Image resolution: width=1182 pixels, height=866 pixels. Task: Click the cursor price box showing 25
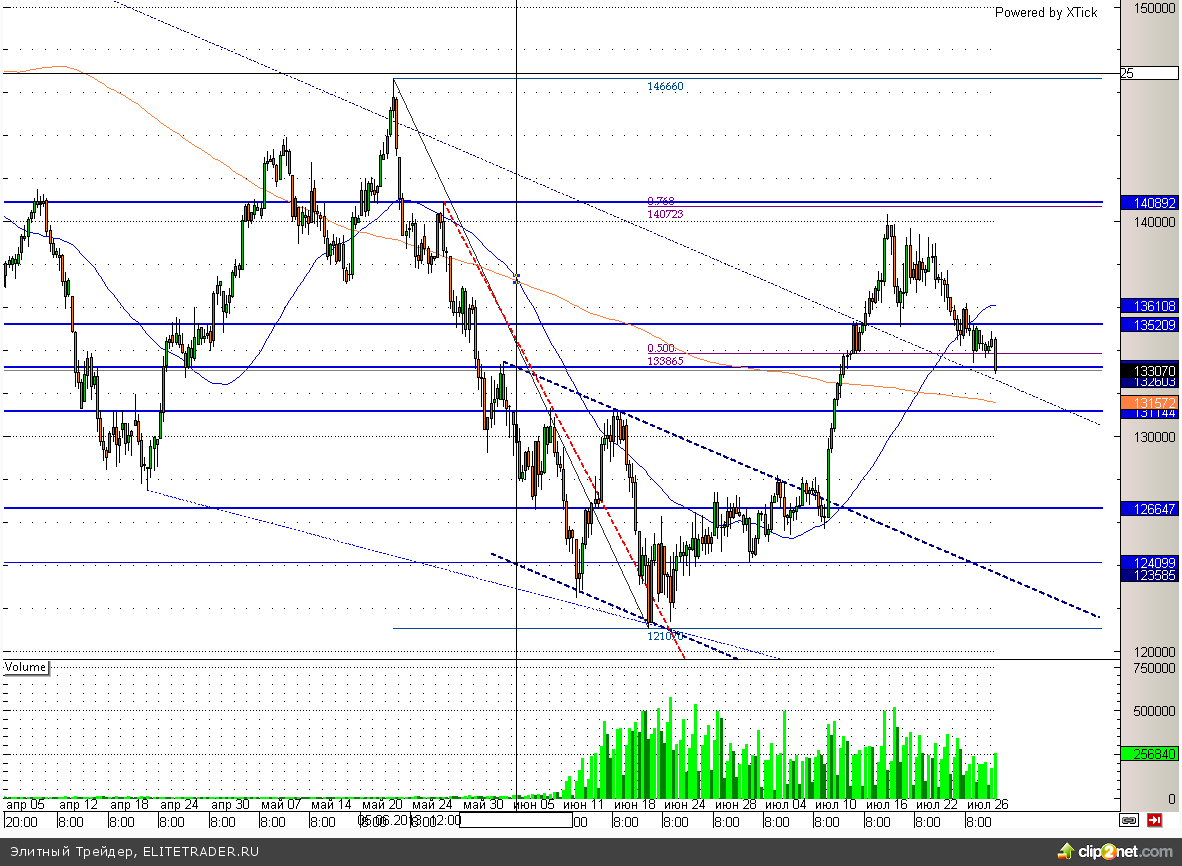coord(1148,73)
